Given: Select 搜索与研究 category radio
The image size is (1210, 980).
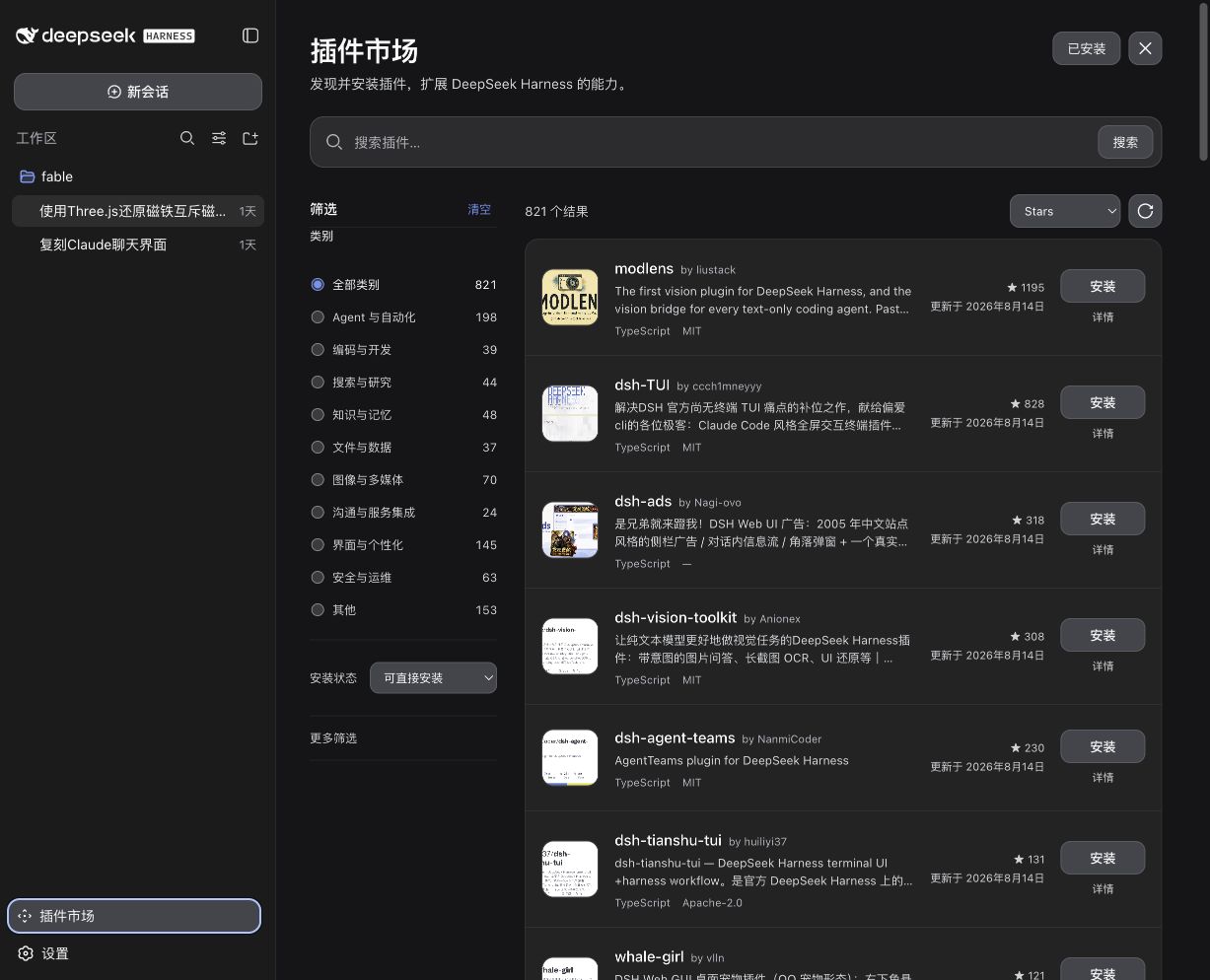Looking at the screenshot, I should point(318,382).
